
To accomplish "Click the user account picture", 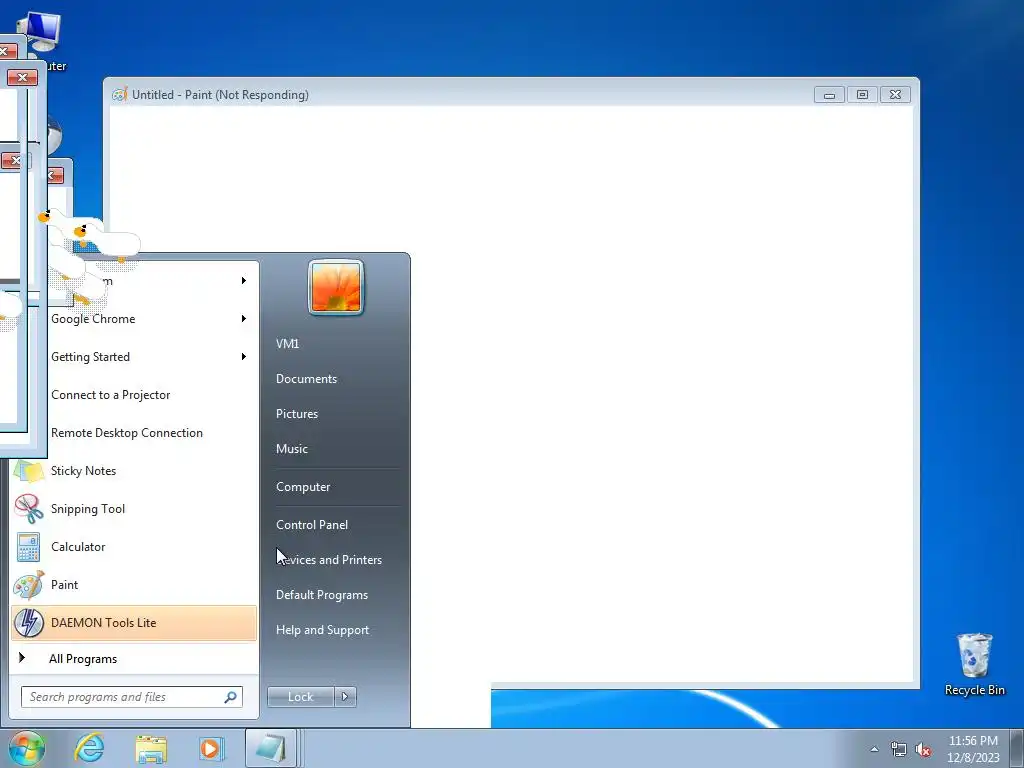I will (336, 287).
